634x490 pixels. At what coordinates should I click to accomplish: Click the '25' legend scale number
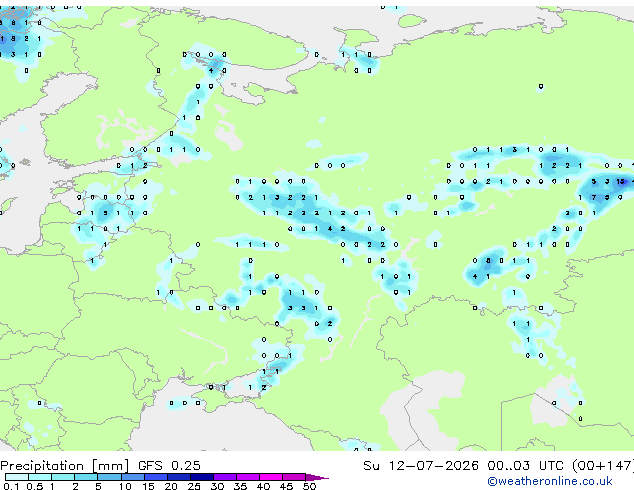coord(194,486)
